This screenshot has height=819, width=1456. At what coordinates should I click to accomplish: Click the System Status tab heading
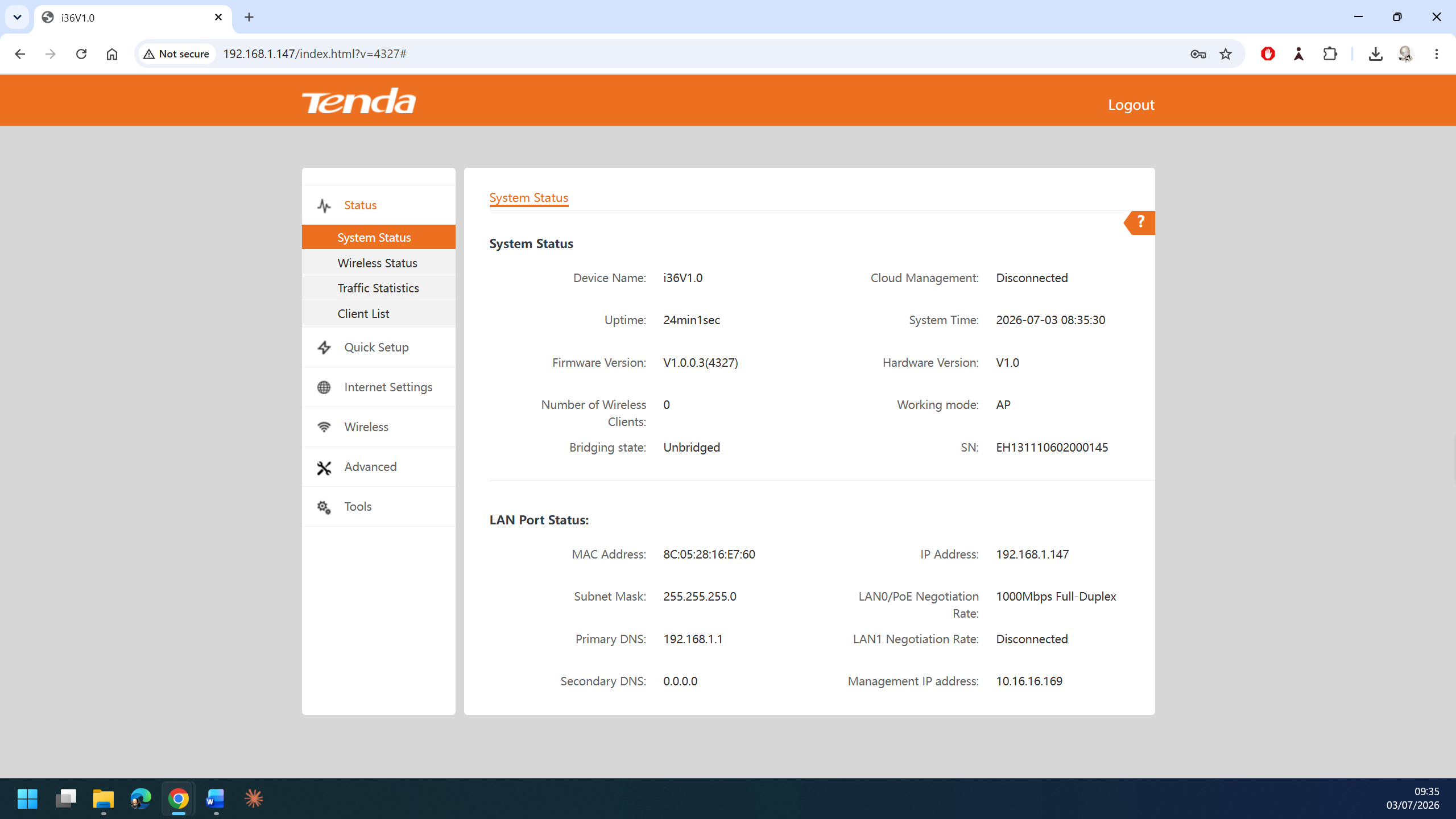coord(529,198)
